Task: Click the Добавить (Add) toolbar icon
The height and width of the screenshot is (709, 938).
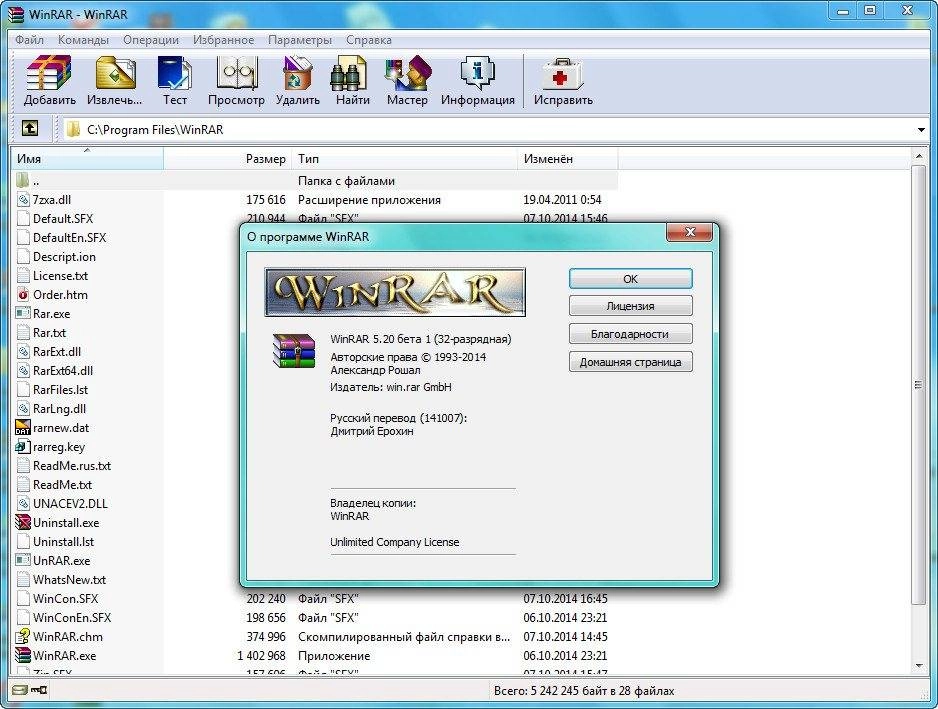Action: pos(49,73)
